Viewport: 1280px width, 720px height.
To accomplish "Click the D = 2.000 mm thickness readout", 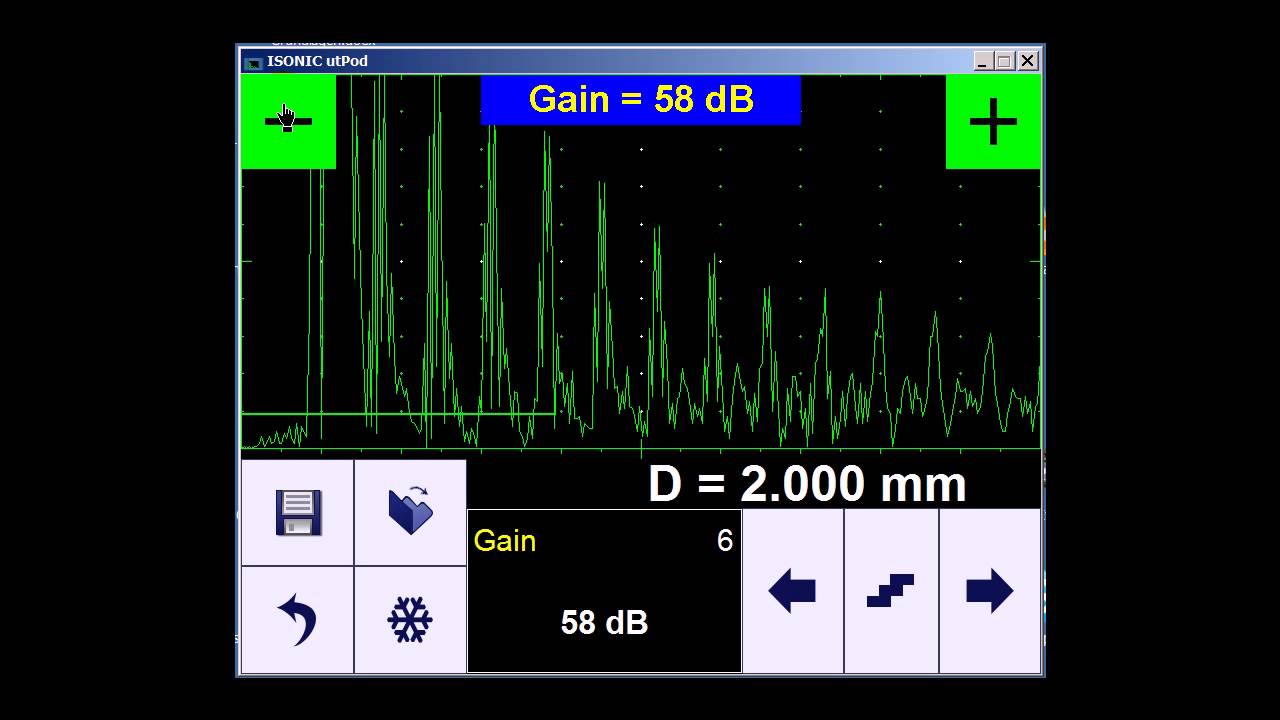I will [807, 484].
